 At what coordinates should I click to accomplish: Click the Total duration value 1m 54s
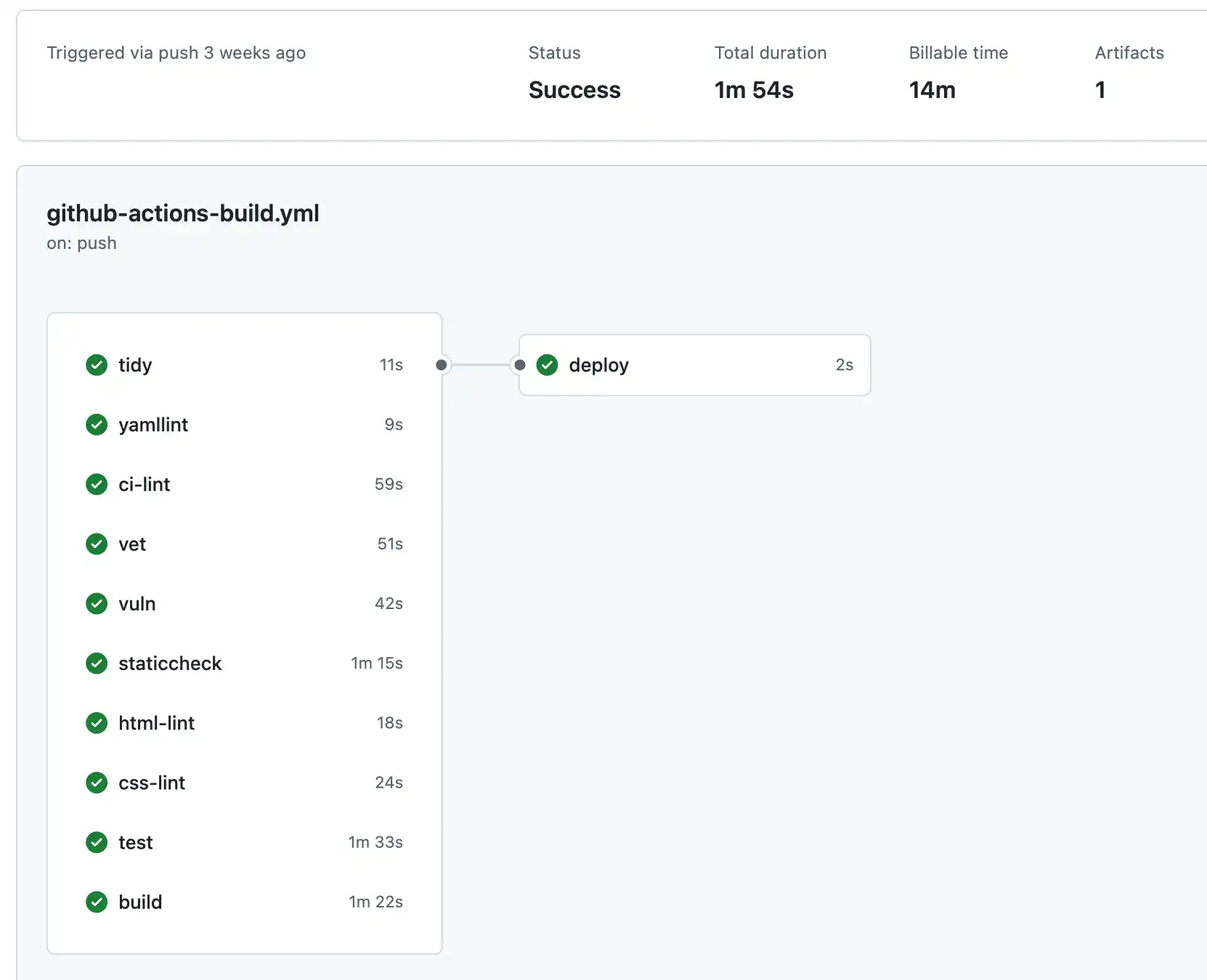coord(754,90)
